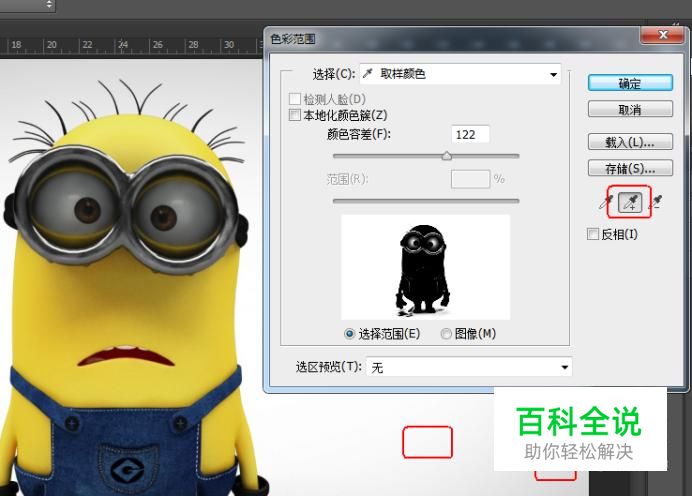Choose the 图像 radio button
692x496 pixels.
coord(446,334)
